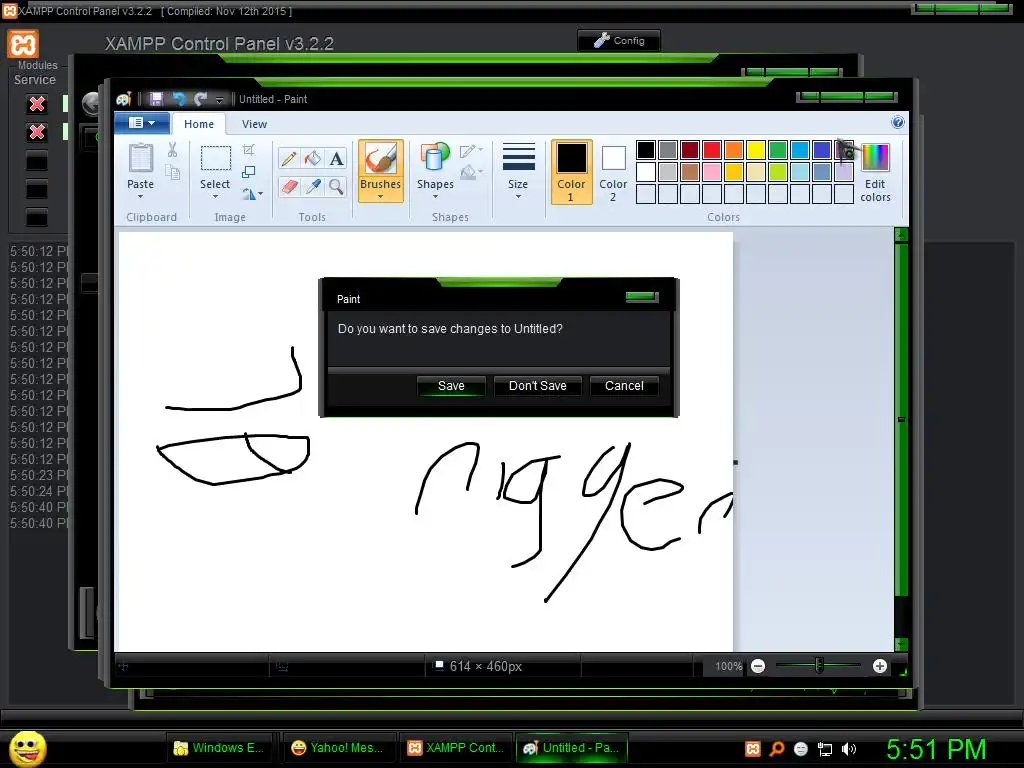Viewport: 1024px width, 768px height.
Task: Click the first red X service toggle in XAMPP
Action: pos(37,104)
